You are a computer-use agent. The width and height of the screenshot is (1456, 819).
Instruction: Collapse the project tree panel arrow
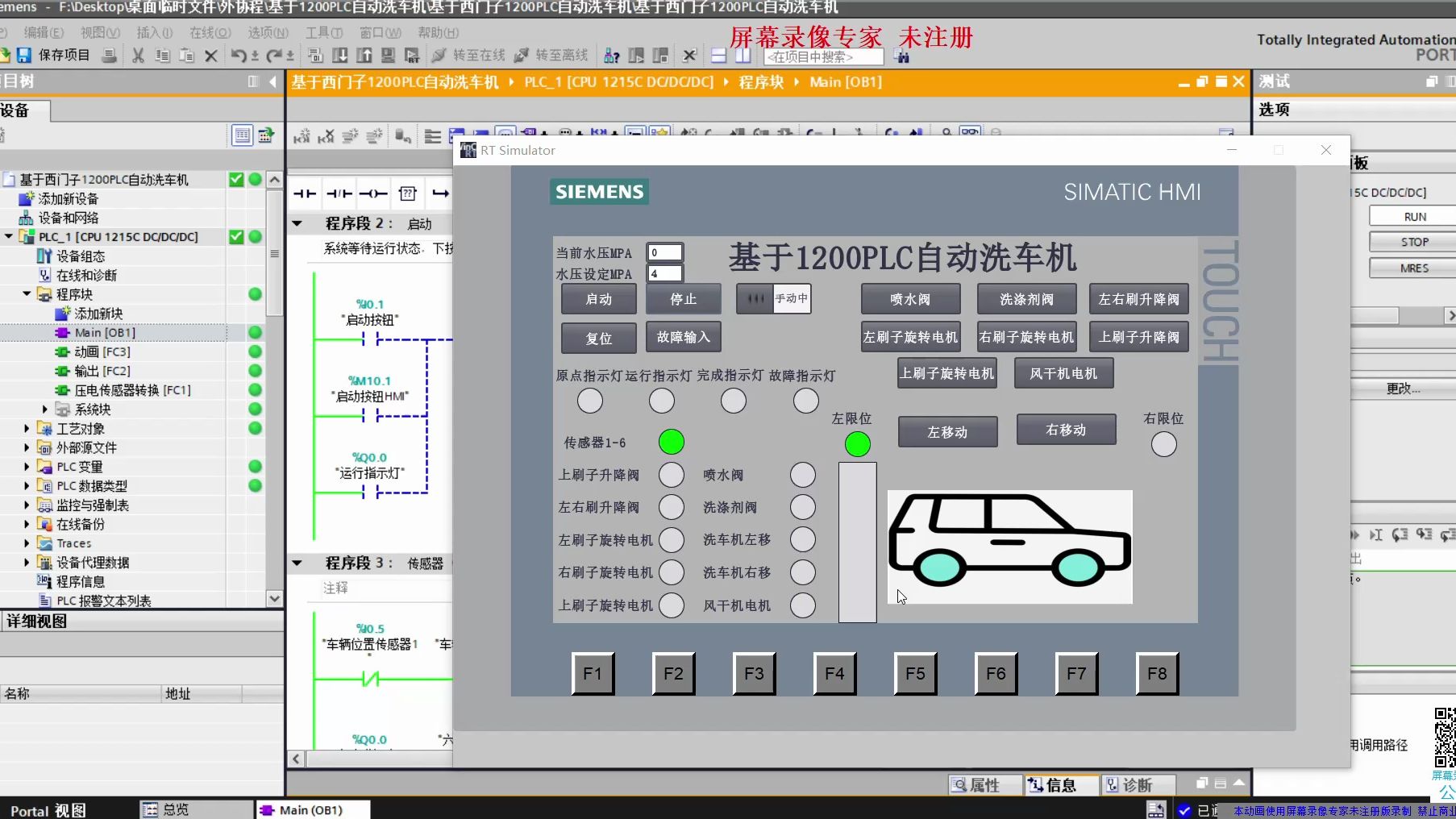[272, 81]
